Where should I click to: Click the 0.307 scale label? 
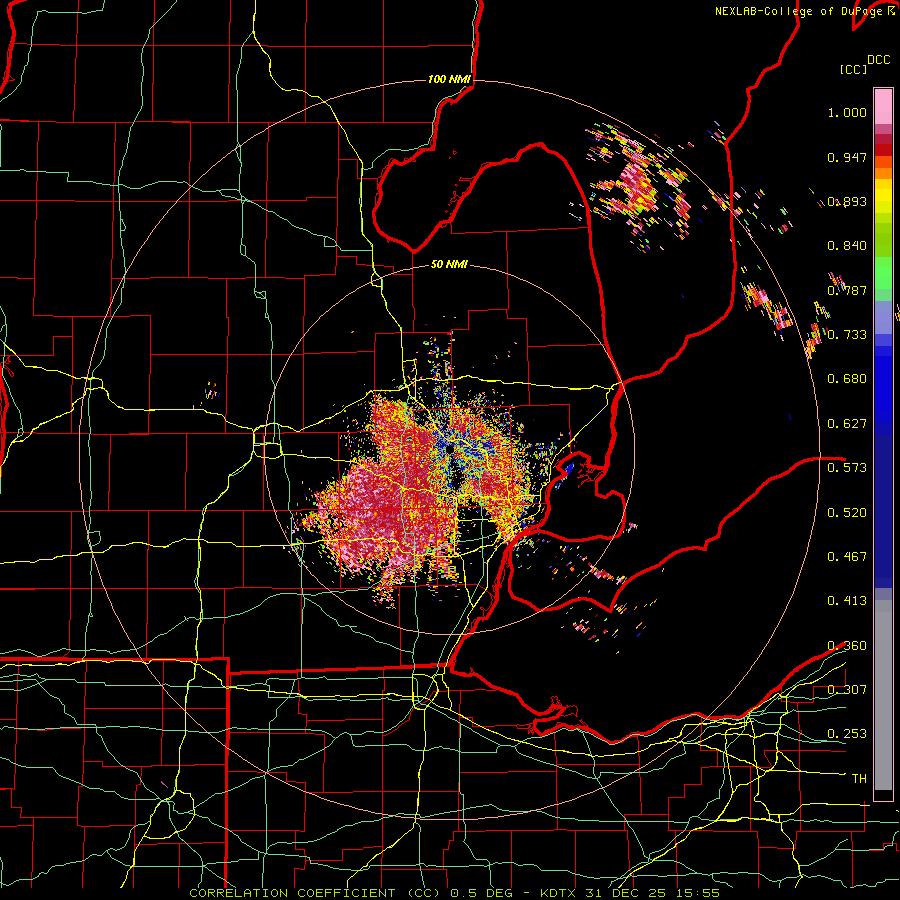[847, 690]
